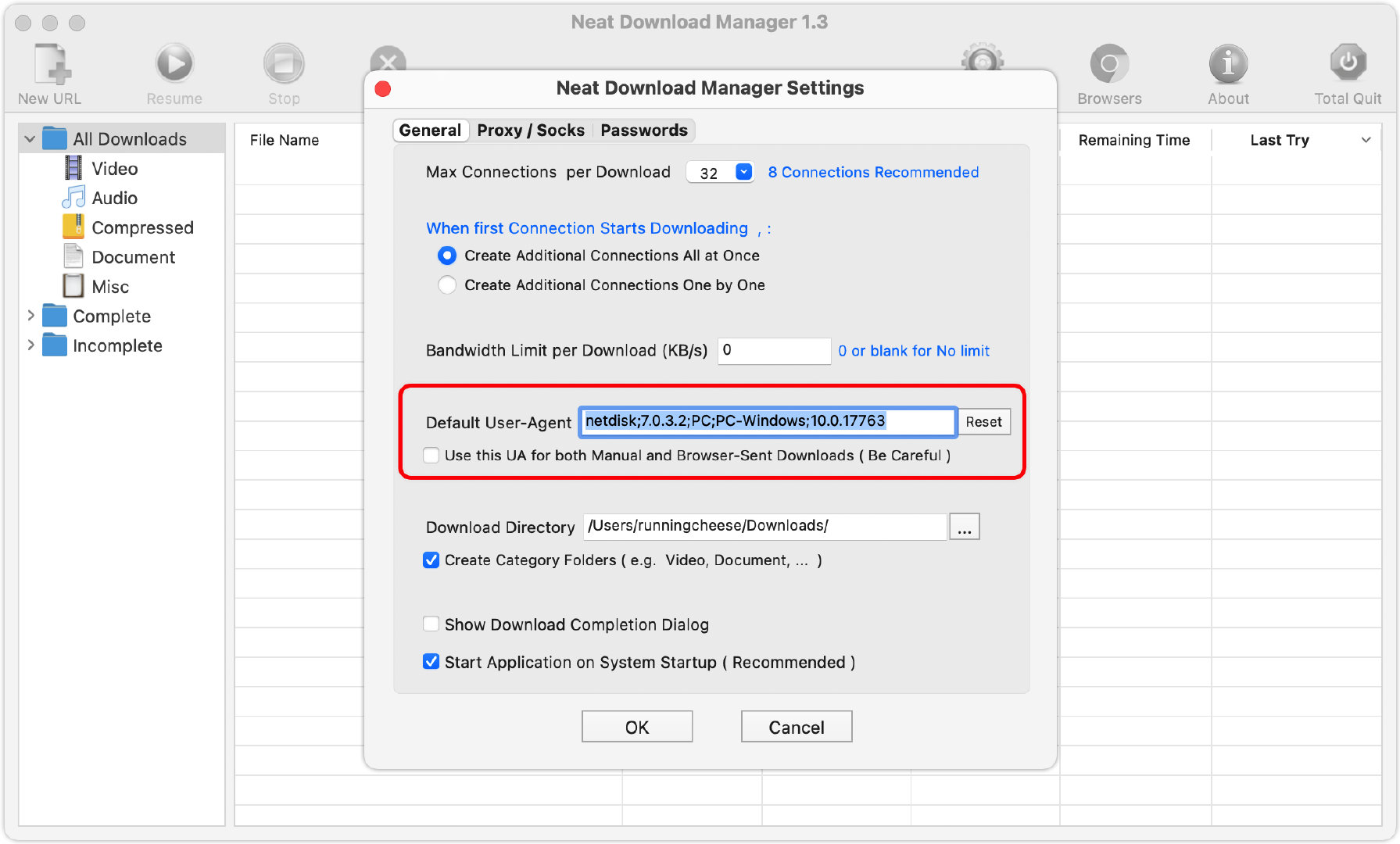Select Create Additional Connections One by One
Image resolution: width=1400 pixels, height=844 pixels.
447,285
